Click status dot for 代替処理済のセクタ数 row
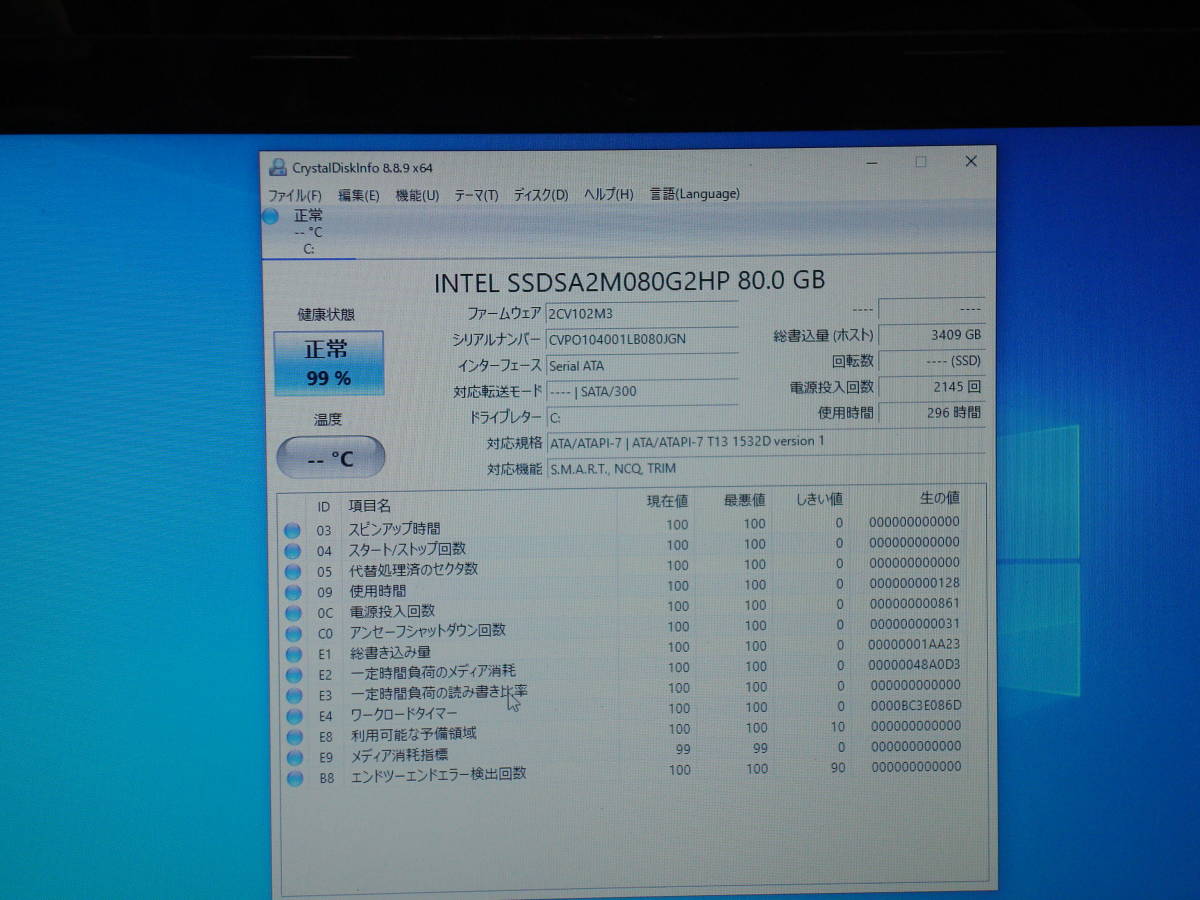The height and width of the screenshot is (900, 1200). tap(292, 572)
